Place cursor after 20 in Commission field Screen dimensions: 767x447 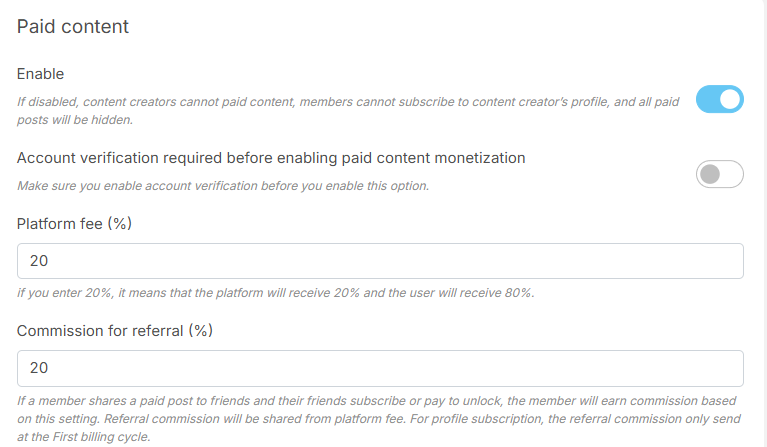(x=50, y=368)
